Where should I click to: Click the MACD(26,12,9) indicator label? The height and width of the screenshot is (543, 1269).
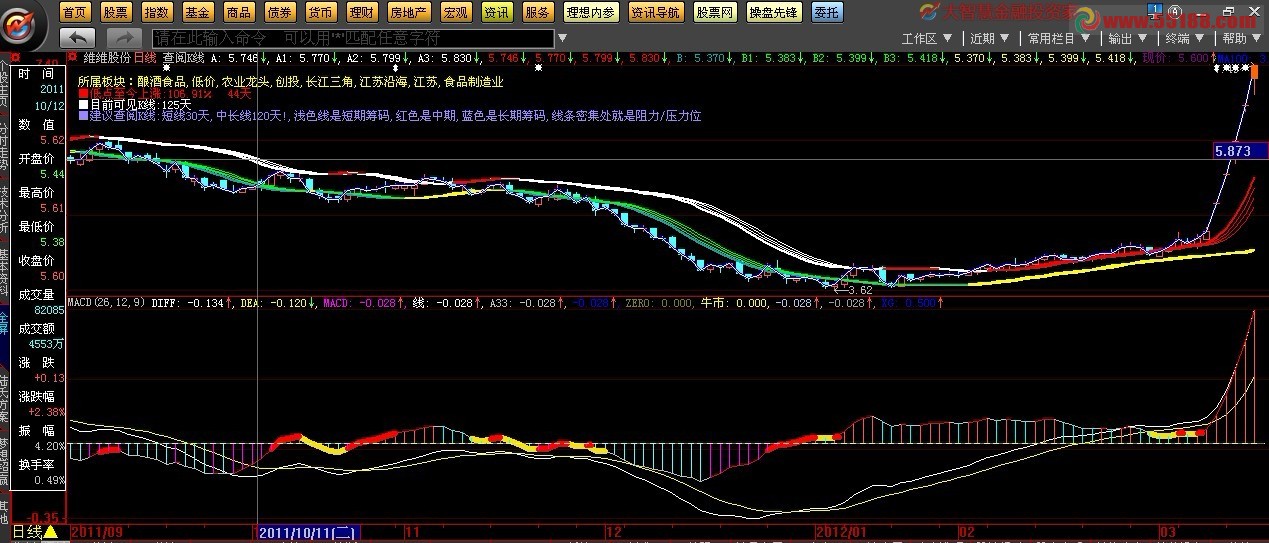coord(106,301)
